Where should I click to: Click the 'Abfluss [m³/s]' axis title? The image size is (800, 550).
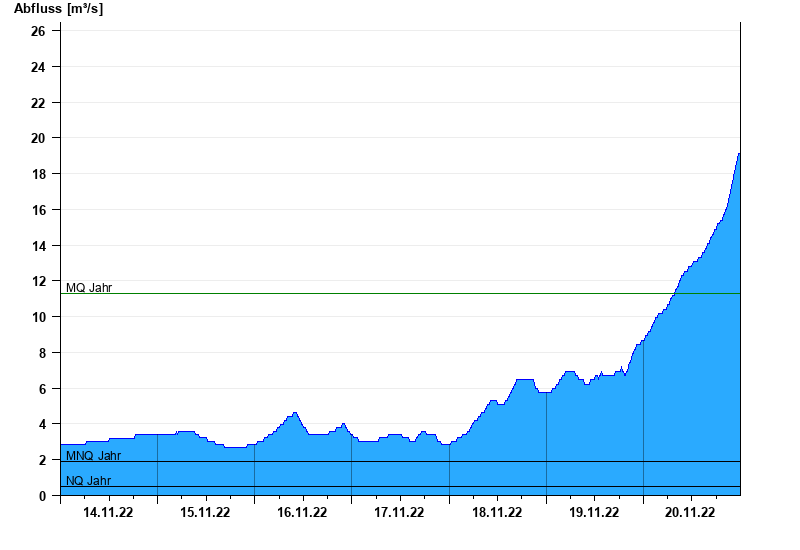pos(58,9)
